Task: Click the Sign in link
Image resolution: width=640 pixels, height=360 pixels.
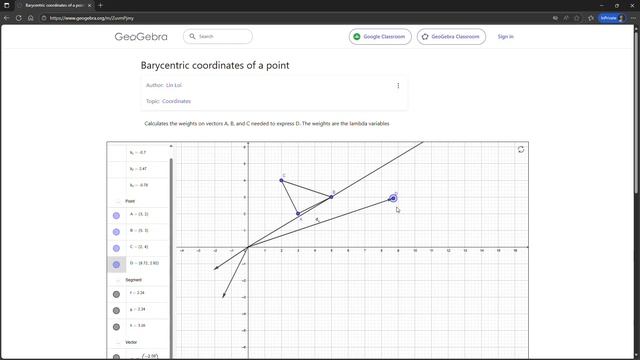Action: (x=505, y=37)
